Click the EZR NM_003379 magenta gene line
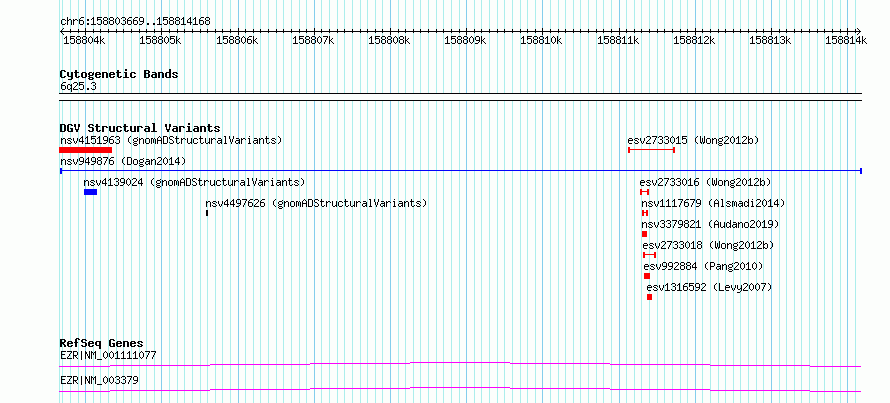 (460, 389)
